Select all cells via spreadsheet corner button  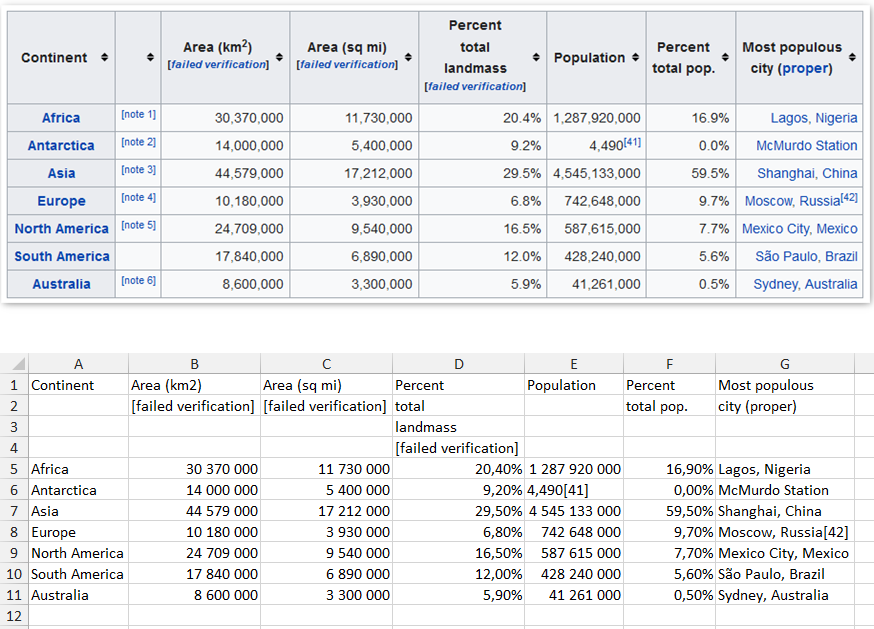[14, 364]
